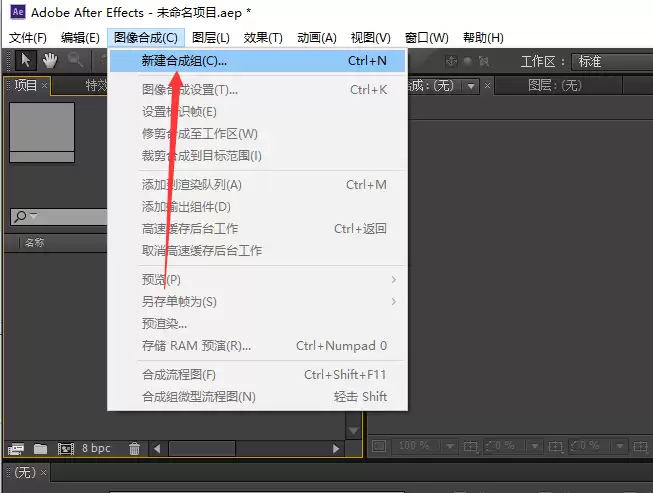Click the project preview thumbnail

click(42, 132)
